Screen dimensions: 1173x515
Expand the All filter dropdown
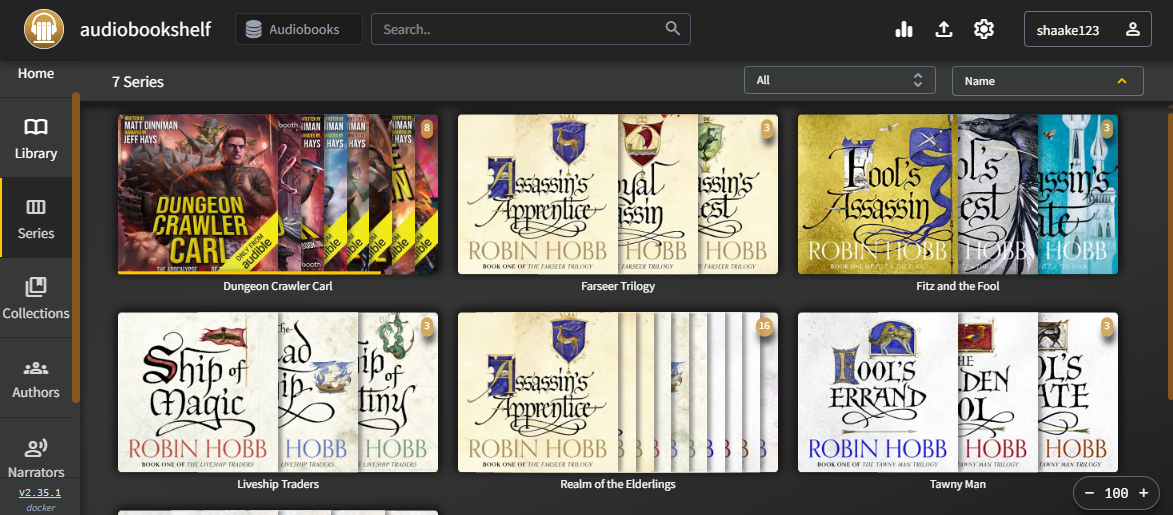839,80
